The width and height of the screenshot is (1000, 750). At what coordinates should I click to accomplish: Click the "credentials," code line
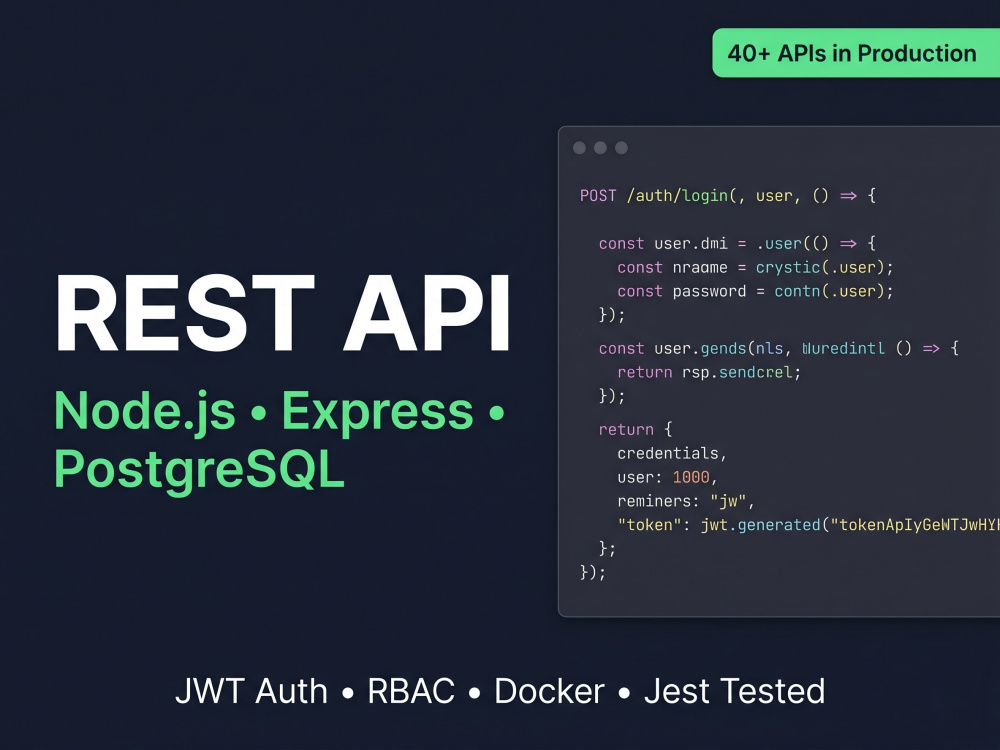672,453
